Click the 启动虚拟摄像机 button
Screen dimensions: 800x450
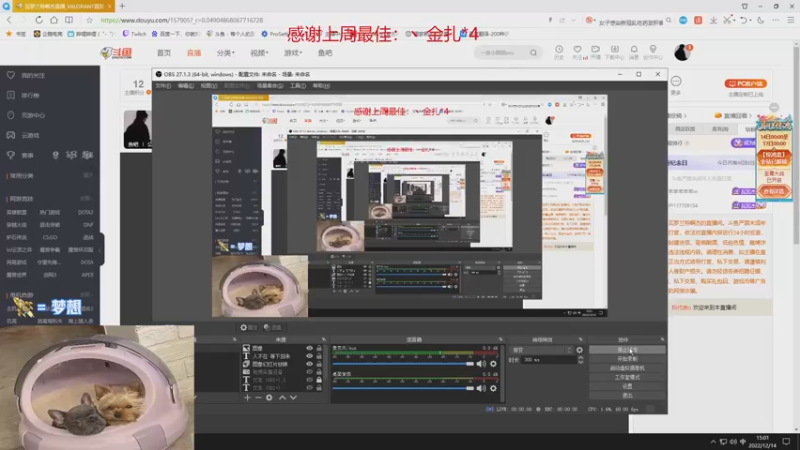627,368
